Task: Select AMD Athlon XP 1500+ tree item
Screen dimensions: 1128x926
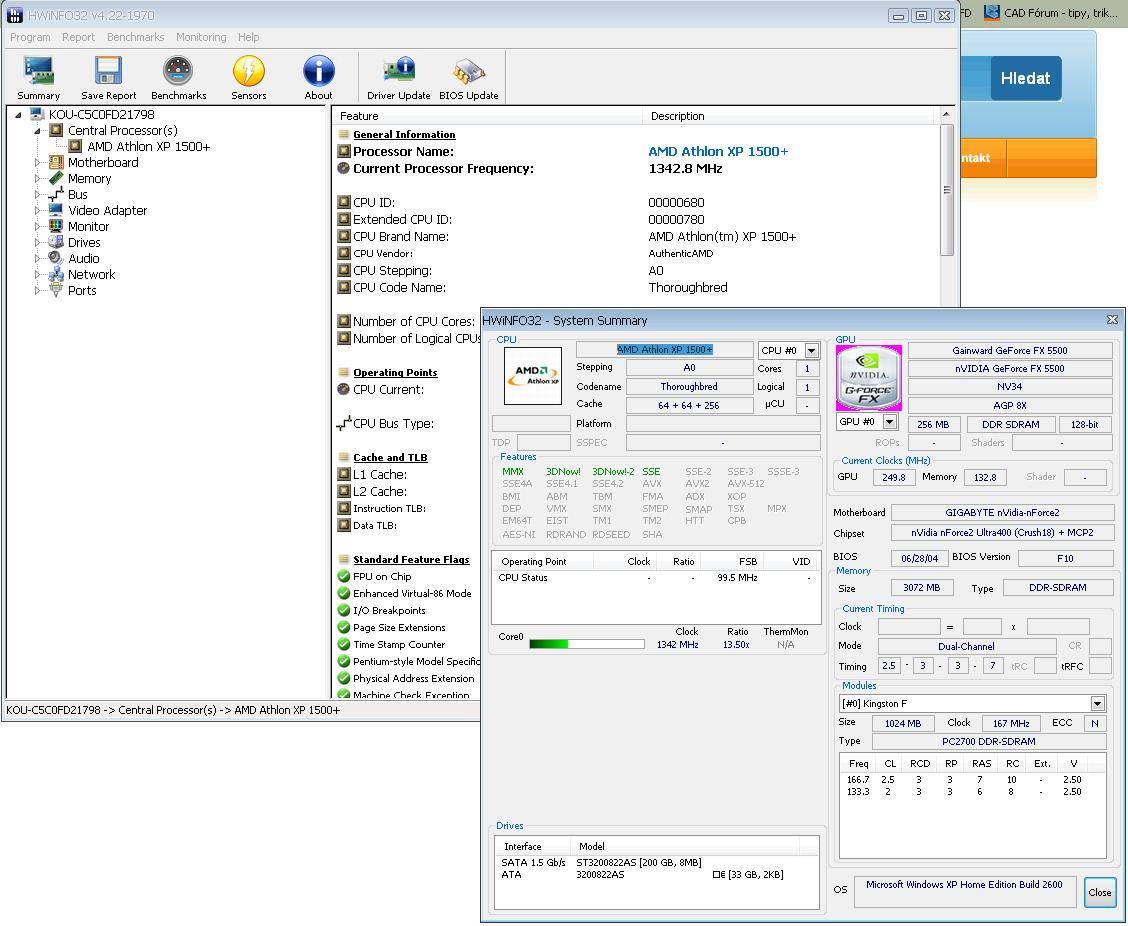Action: click(149, 147)
